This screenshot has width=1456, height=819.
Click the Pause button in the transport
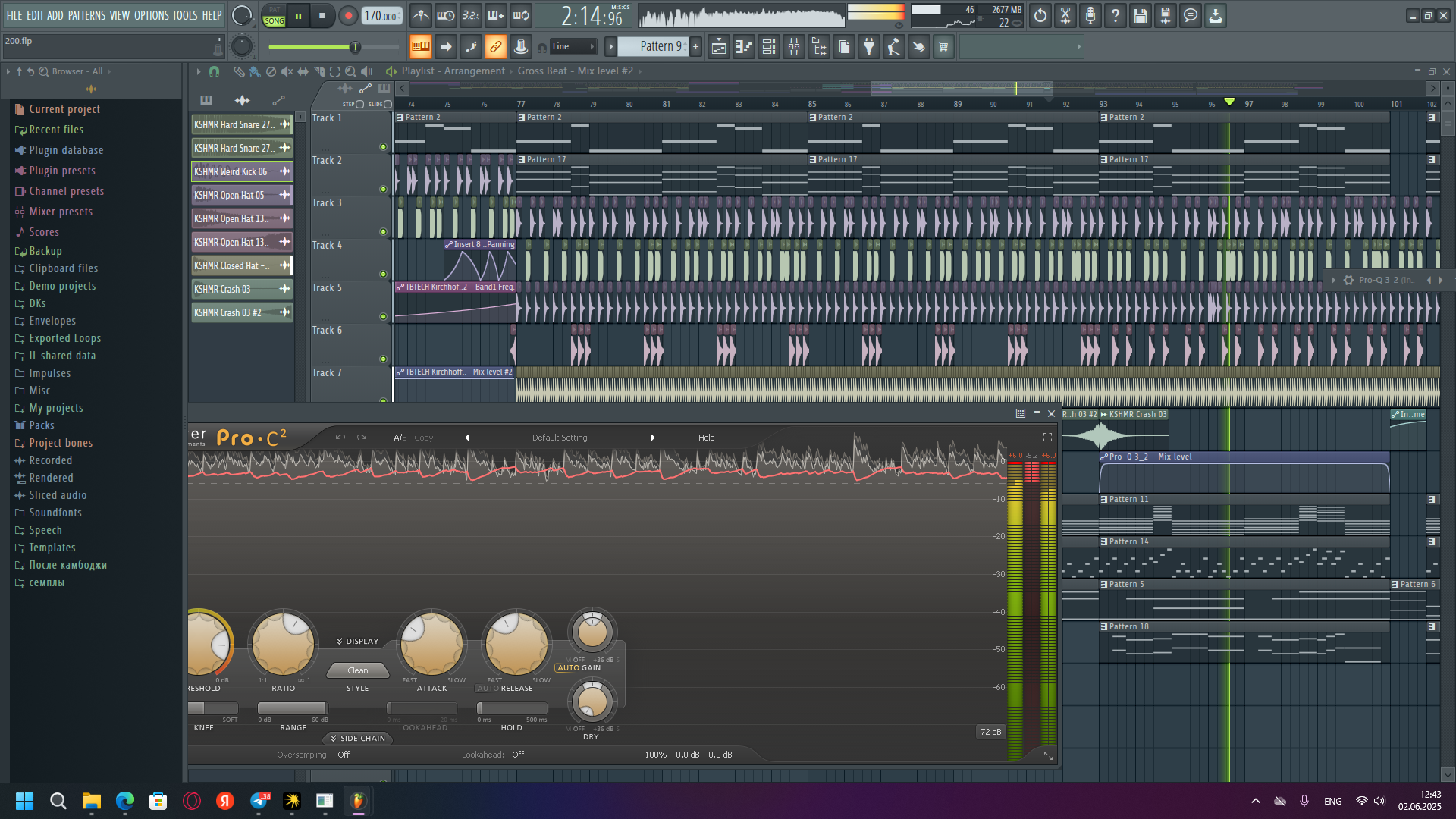click(298, 16)
